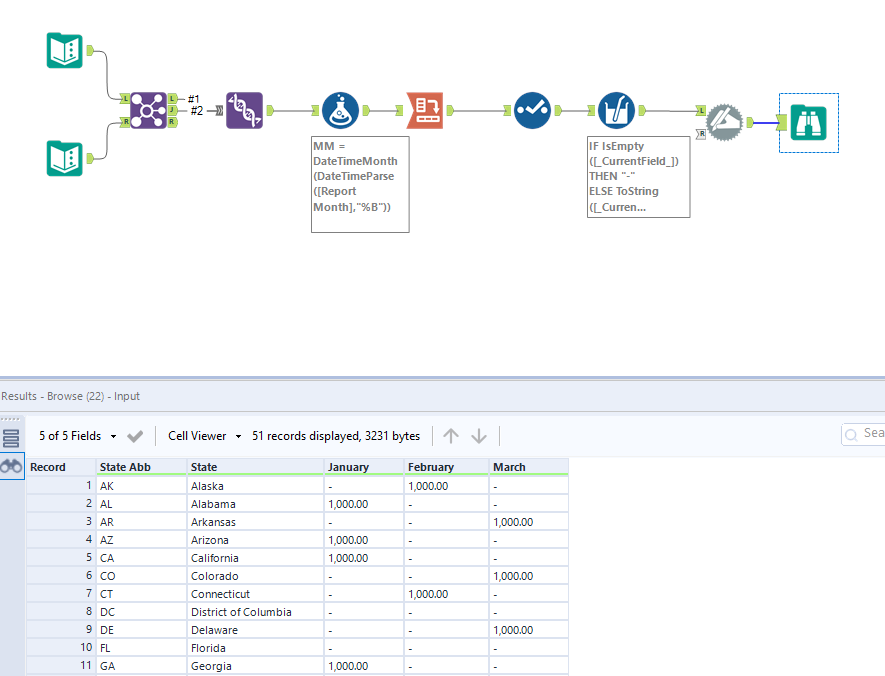Switch to the metadata list results view
885x676 pixels.
[11, 438]
